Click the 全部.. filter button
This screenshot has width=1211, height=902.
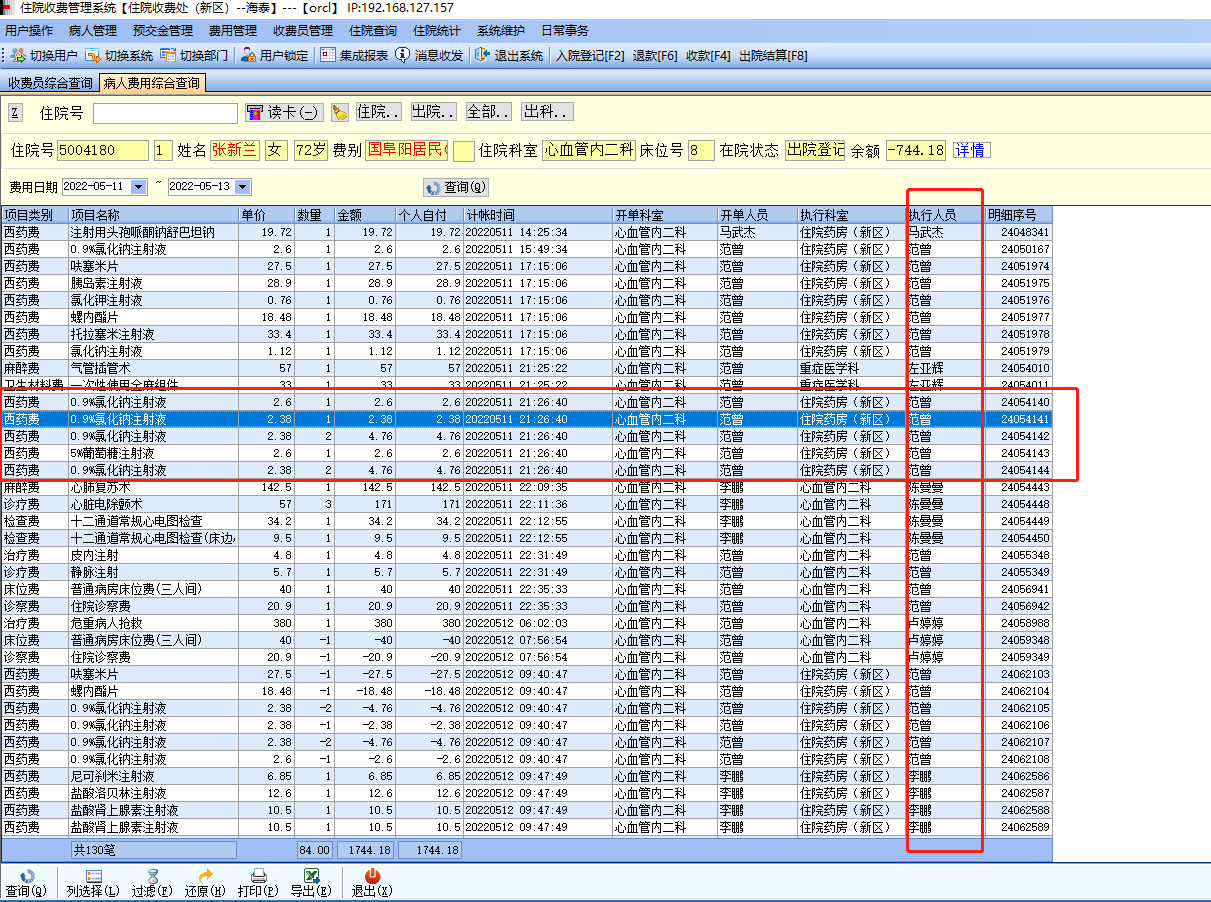point(488,113)
